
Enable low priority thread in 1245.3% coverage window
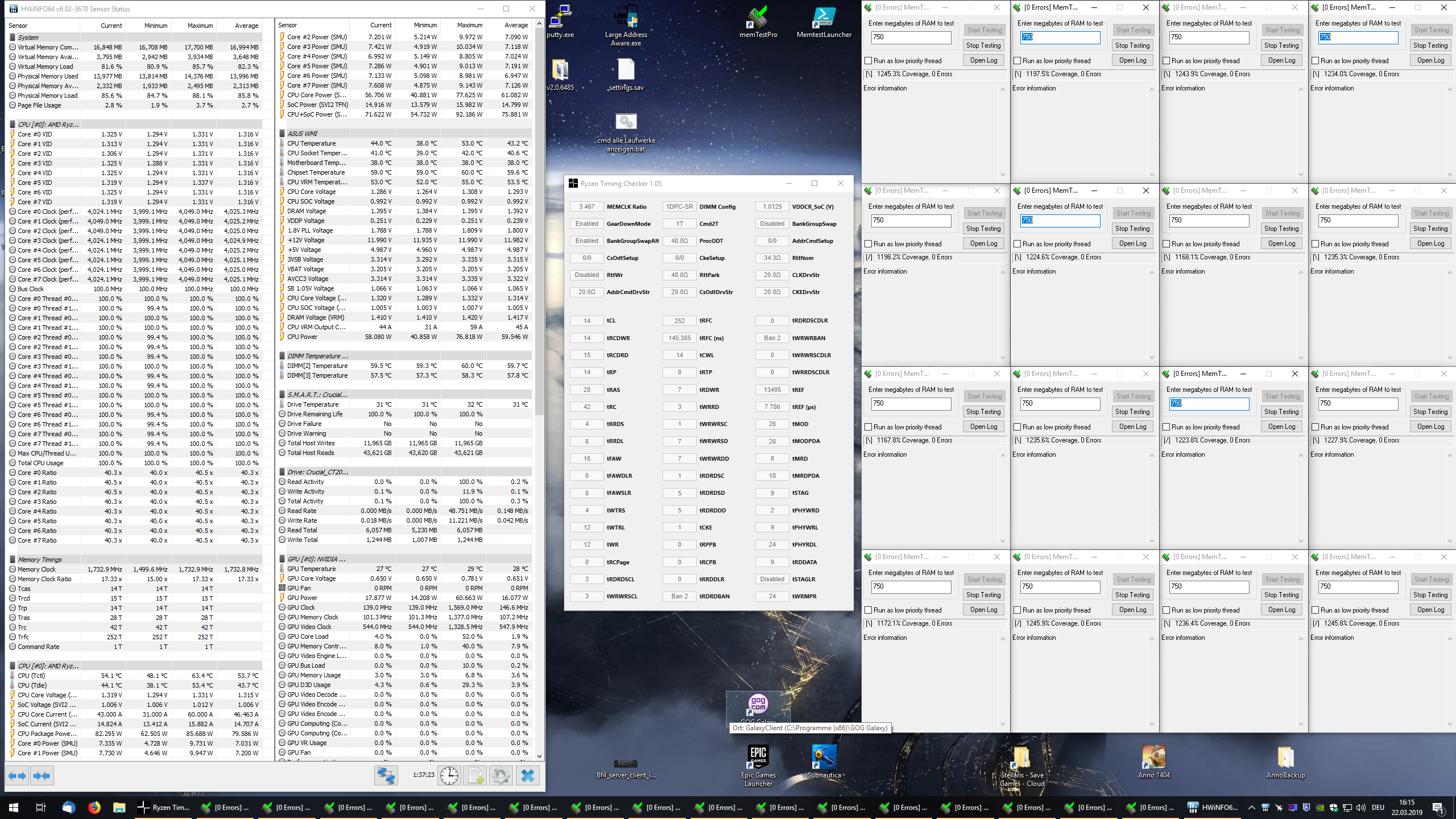(868, 61)
